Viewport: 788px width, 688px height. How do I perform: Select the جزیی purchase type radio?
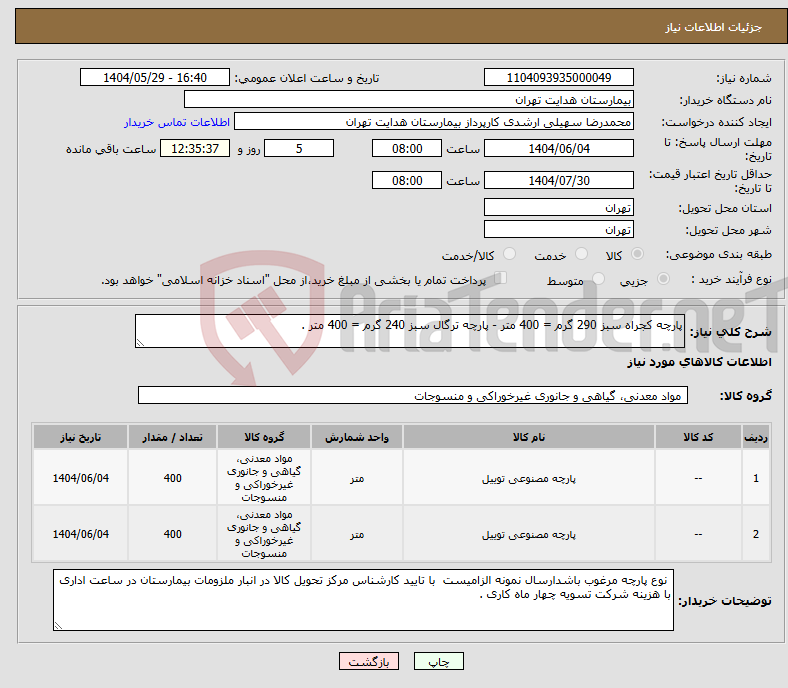pos(663,279)
